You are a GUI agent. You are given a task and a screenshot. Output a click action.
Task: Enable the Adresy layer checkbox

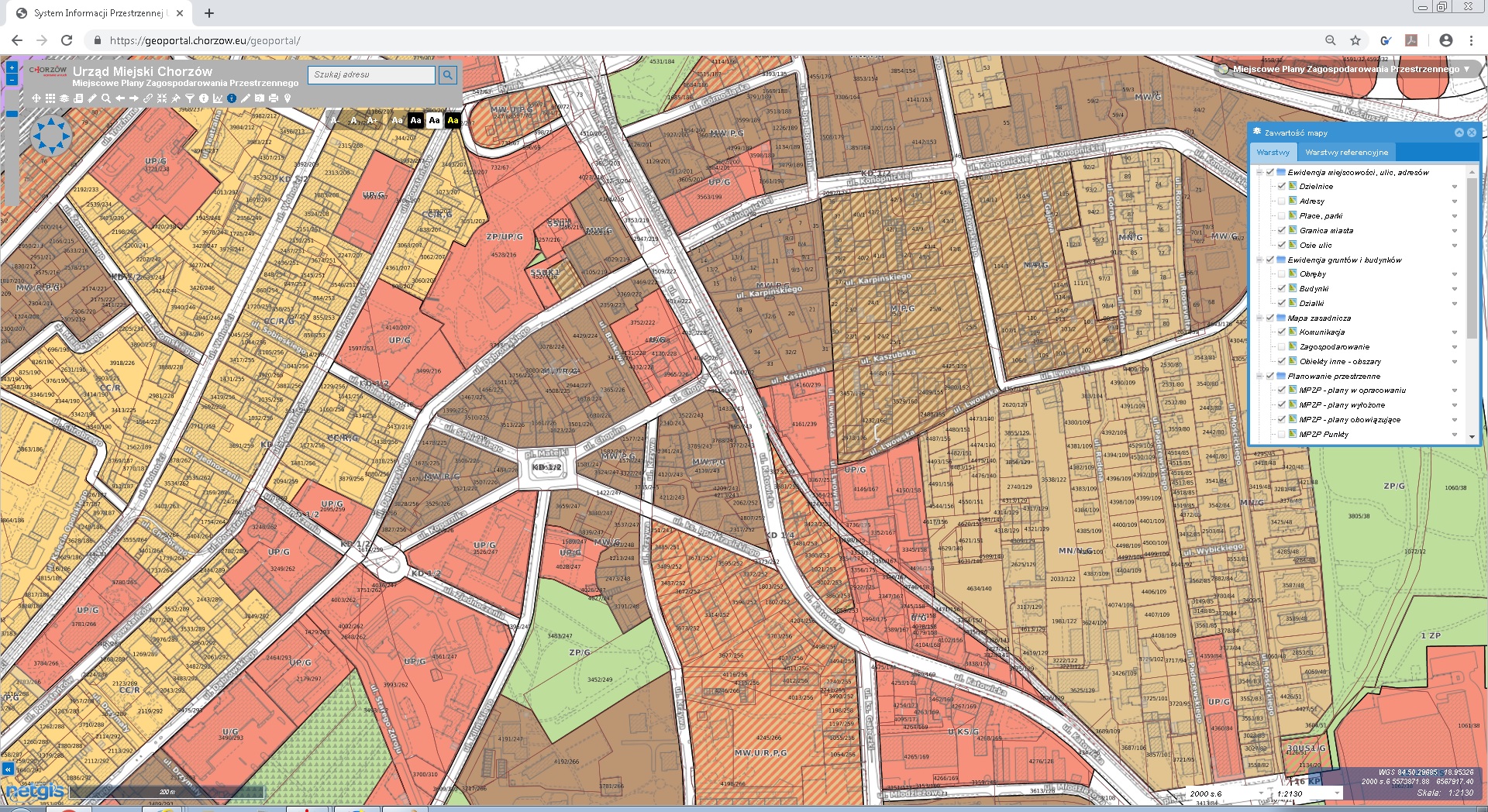click(1282, 201)
